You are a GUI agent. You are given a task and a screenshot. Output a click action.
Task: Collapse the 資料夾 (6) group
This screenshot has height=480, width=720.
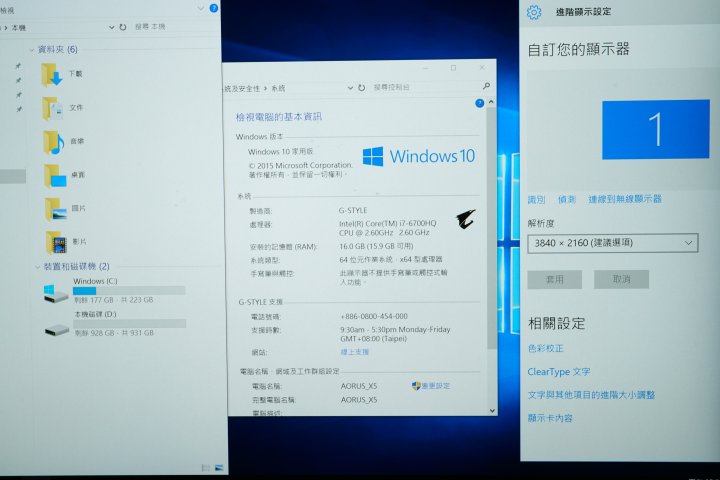[x=32, y=50]
